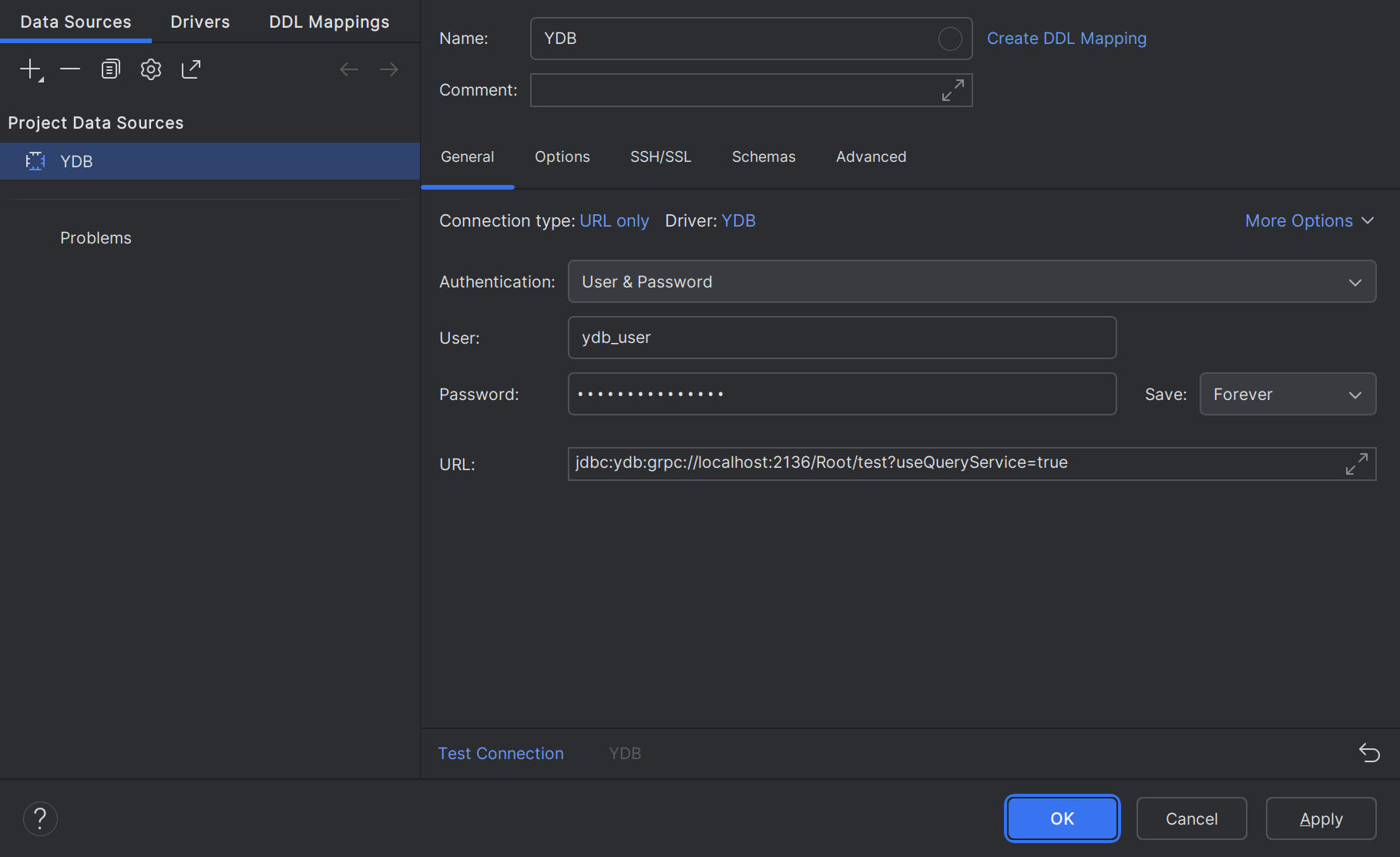1400x857 pixels.
Task: Revert changes with the undo arrow icon
Action: tap(1369, 753)
